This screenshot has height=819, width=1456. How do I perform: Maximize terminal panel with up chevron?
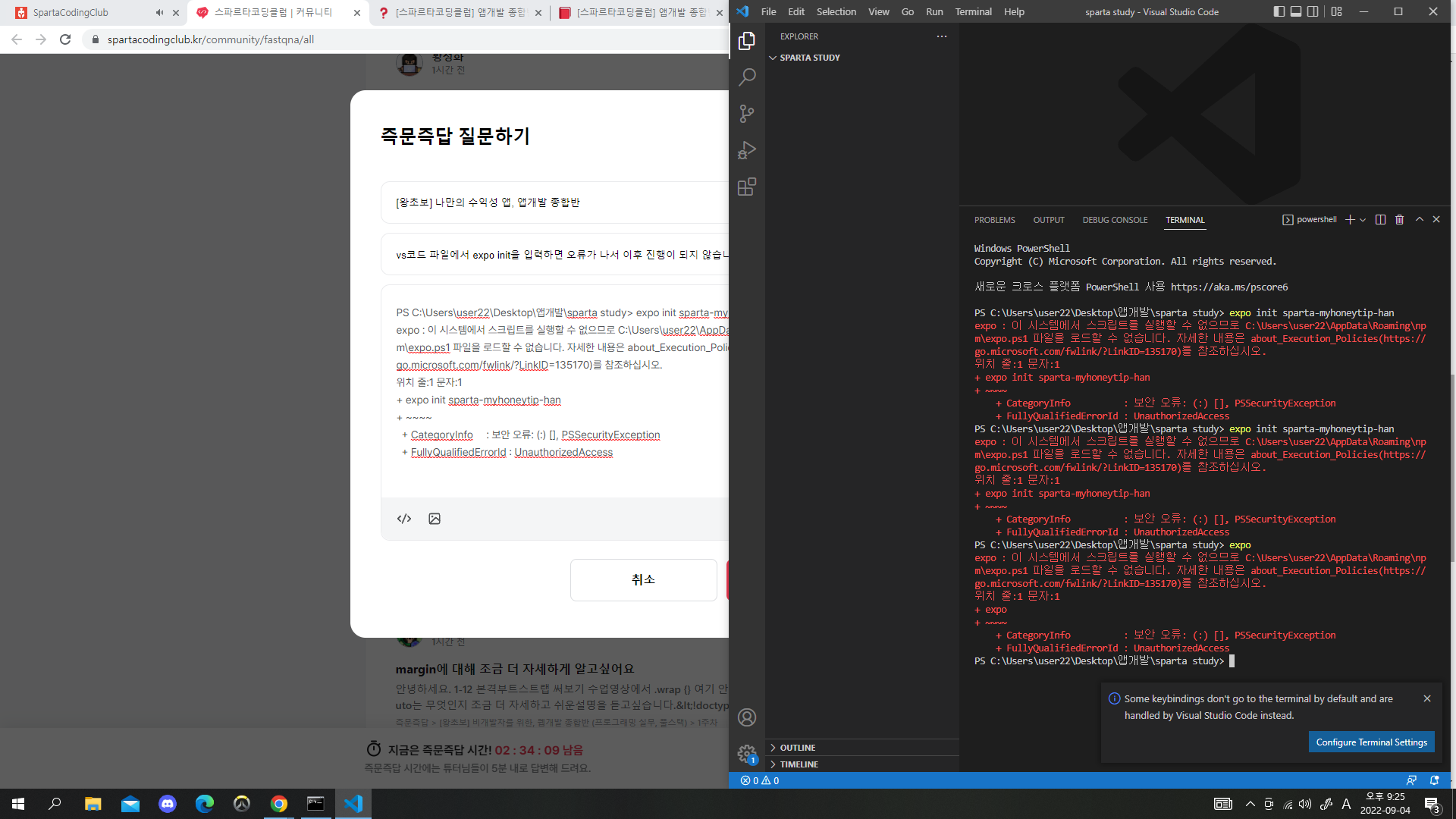[x=1420, y=220]
